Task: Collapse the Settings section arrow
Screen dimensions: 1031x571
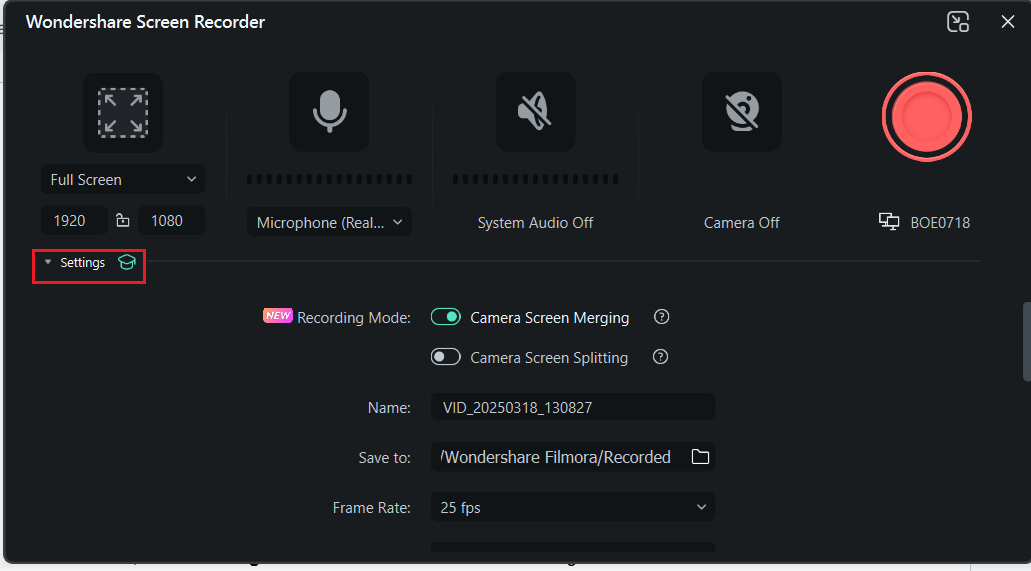Action: pyautogui.click(x=47, y=262)
